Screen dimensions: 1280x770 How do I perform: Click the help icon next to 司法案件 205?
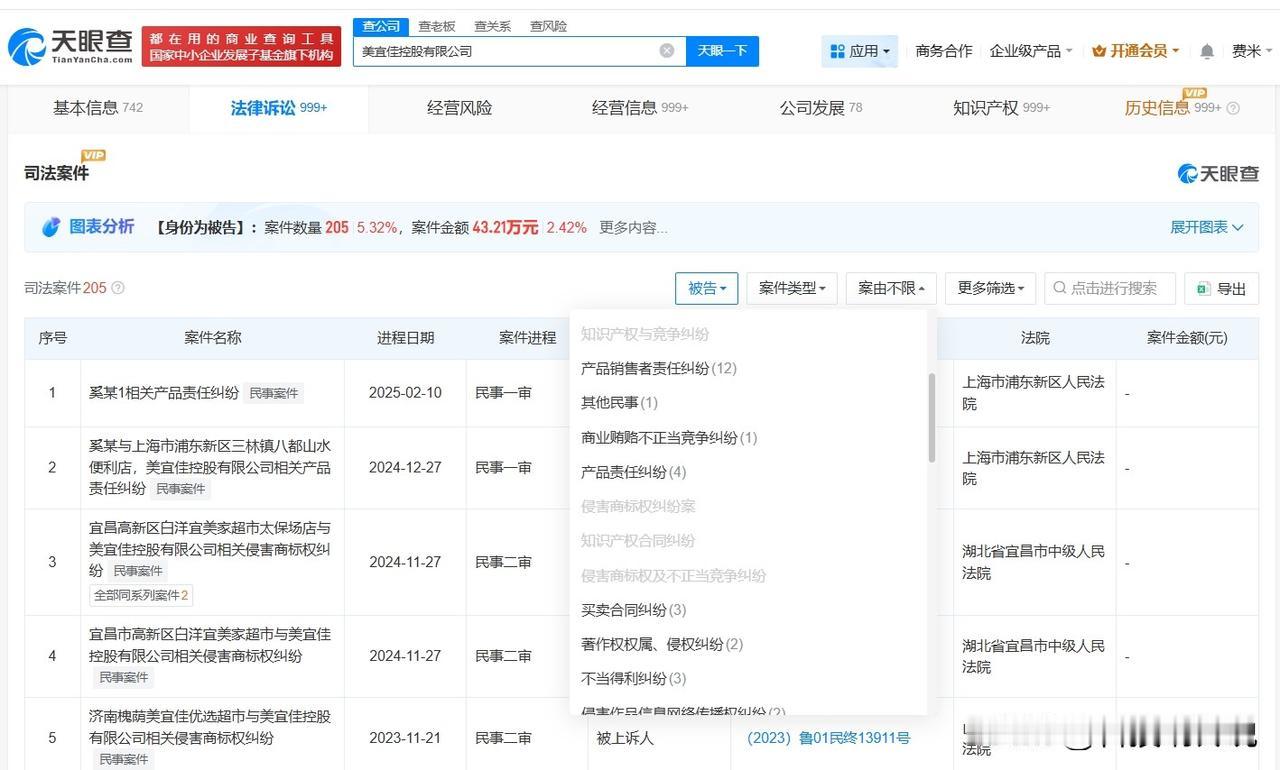(118, 288)
